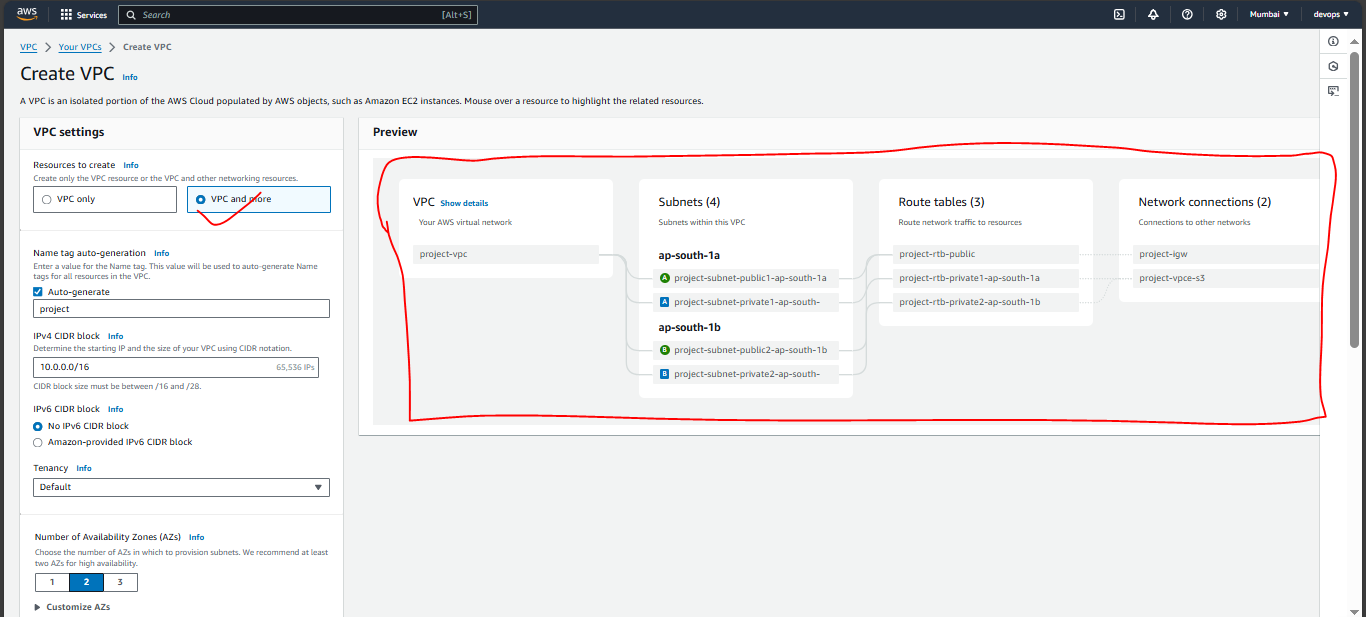Choose 1 Availability Zone
The image size is (1366, 617).
[x=52, y=582]
